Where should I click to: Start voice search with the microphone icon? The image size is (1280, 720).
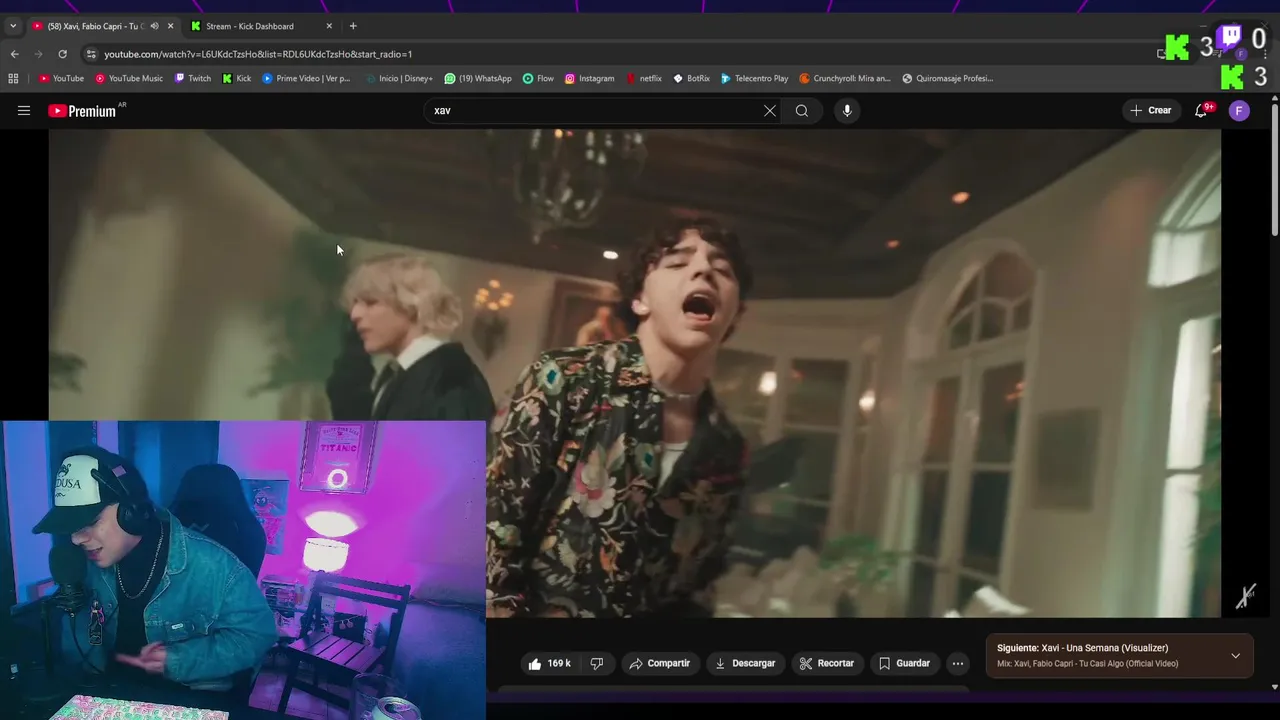coord(847,111)
